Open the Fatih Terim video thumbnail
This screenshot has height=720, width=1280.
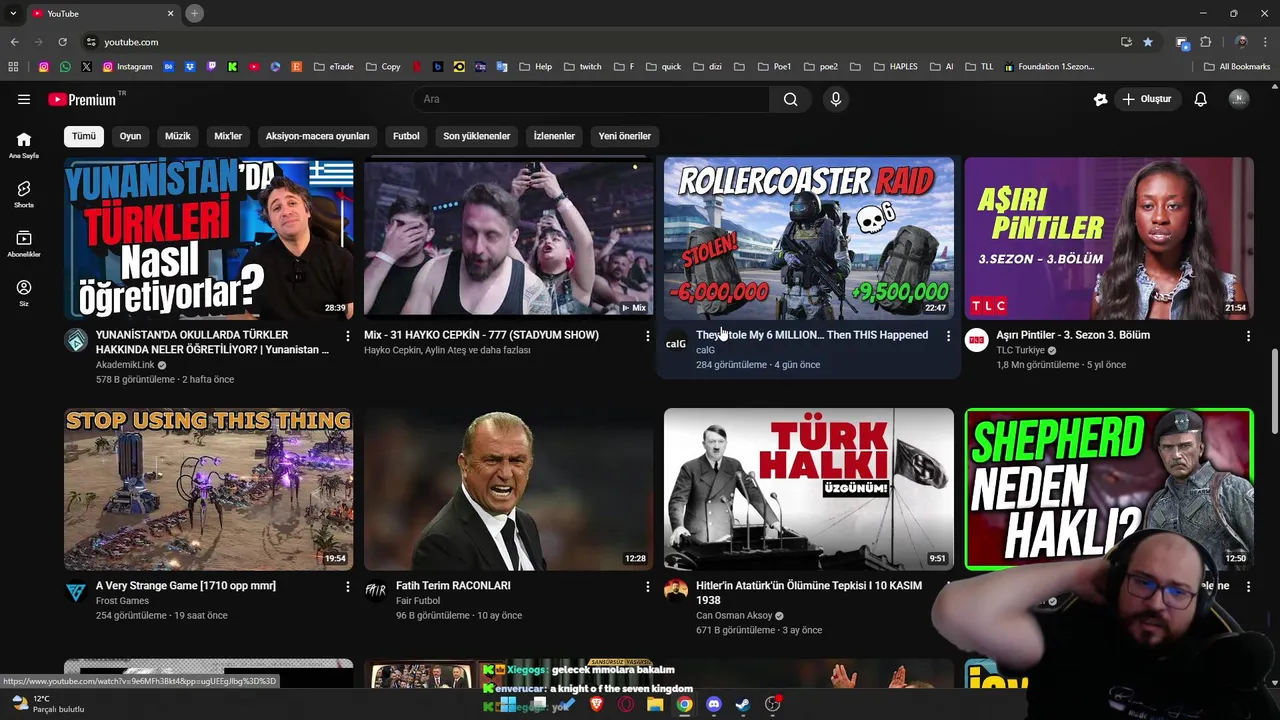[508, 489]
